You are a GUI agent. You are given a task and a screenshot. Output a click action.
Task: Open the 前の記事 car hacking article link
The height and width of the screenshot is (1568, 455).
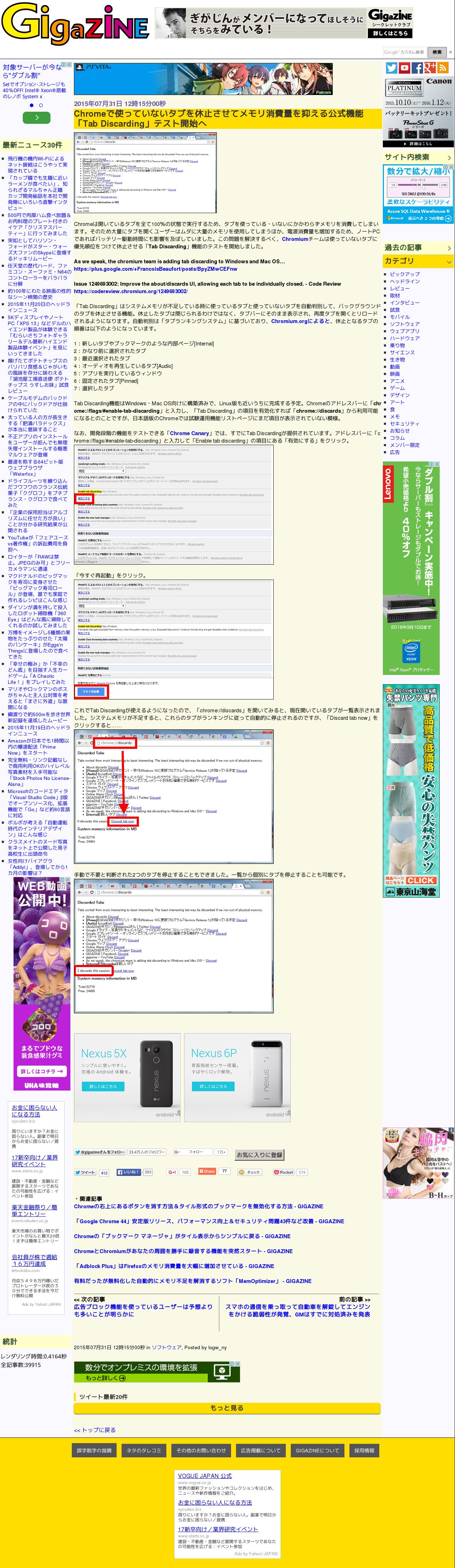tap(298, 1310)
